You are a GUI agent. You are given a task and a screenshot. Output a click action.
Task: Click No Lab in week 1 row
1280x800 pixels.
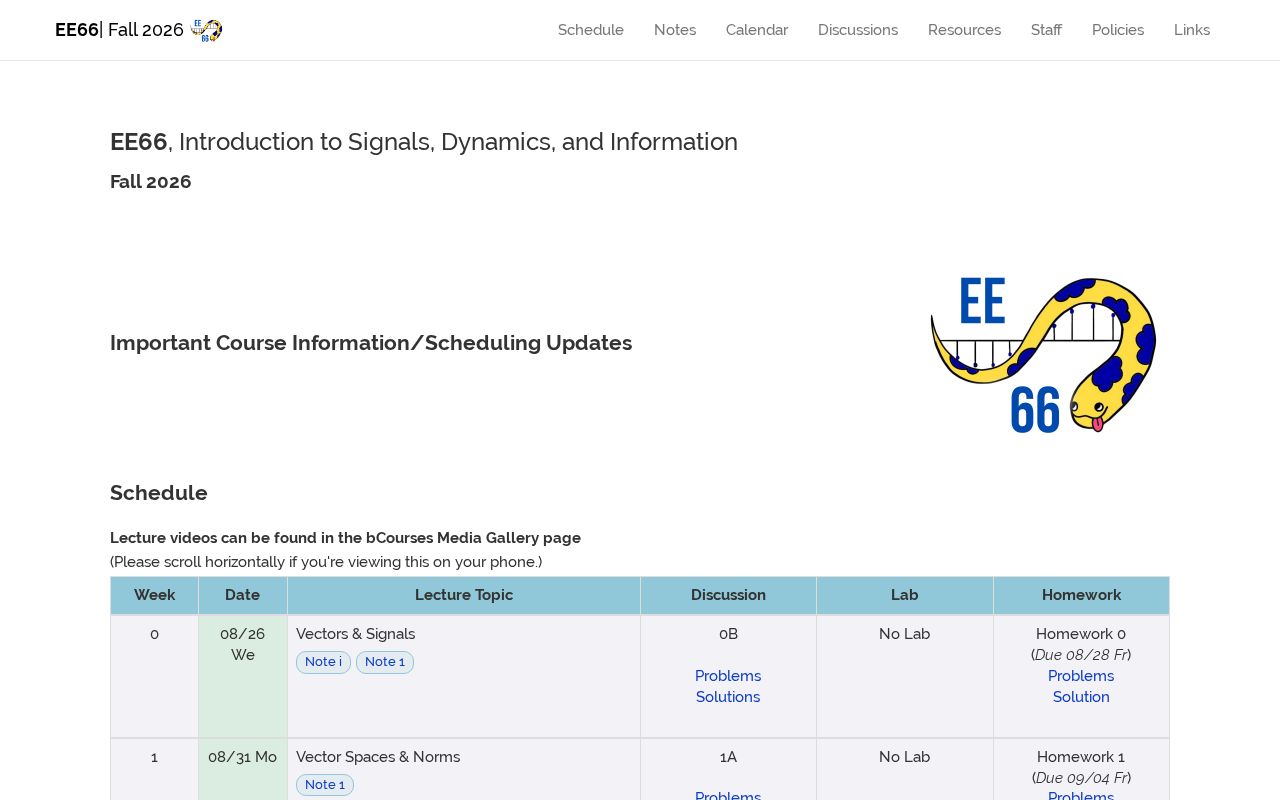[x=905, y=757]
